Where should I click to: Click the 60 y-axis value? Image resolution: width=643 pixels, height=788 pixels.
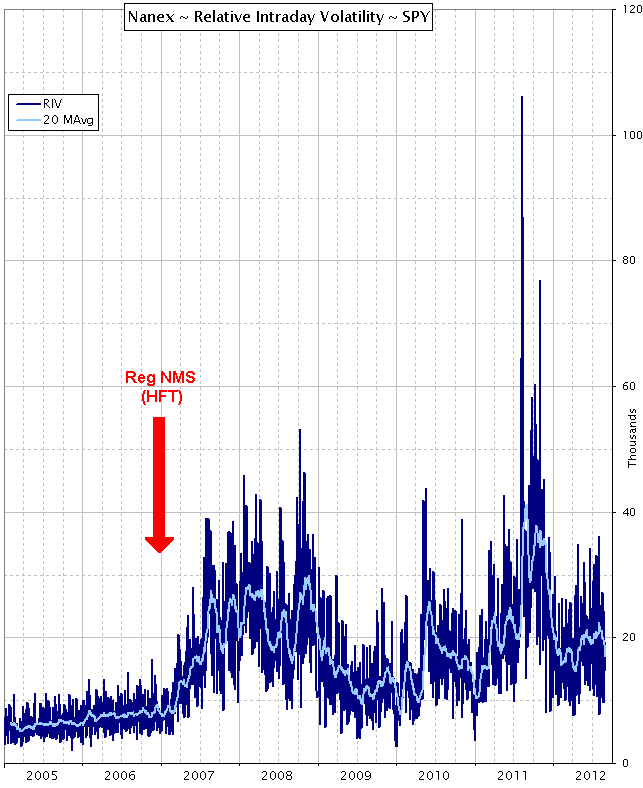628,386
